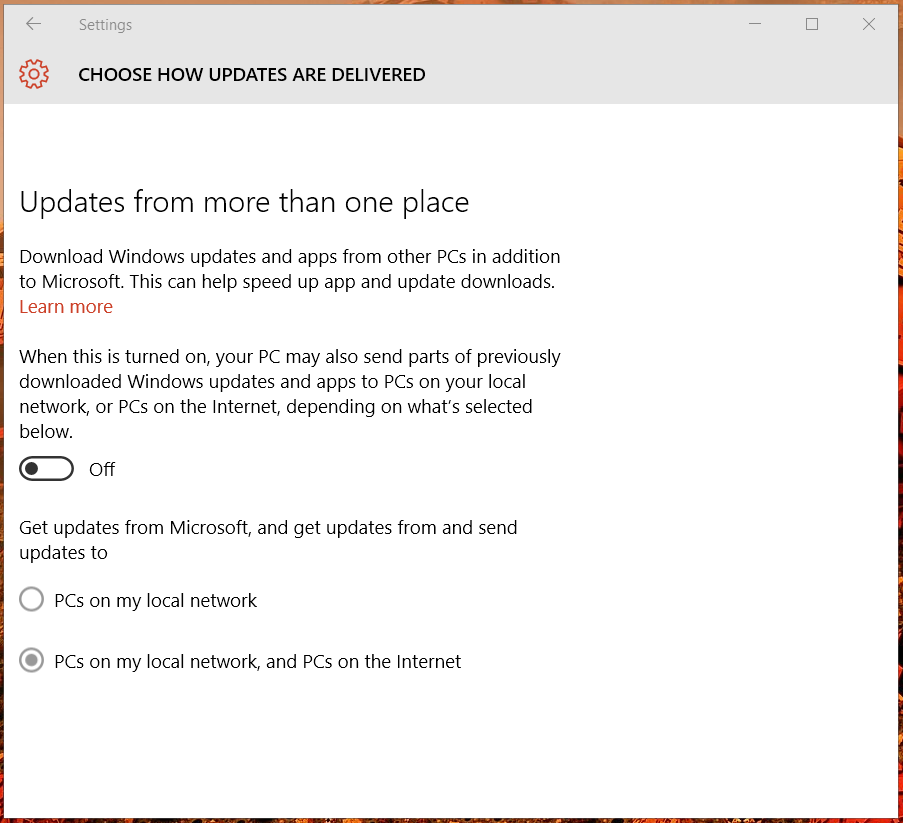Screen dimensions: 903x823
Task: Click the 'Updates from more than one place' heading
Action: coord(244,203)
